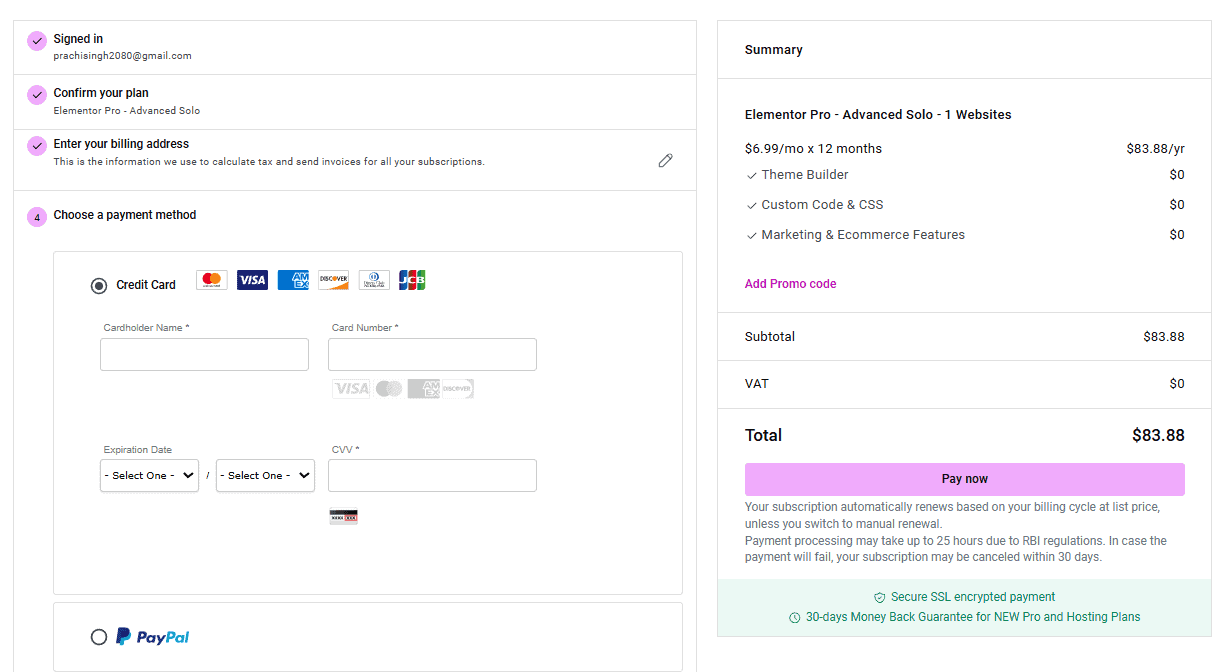Click the Visa card logo
The width and height of the screenshot is (1225, 672).
coord(252,280)
